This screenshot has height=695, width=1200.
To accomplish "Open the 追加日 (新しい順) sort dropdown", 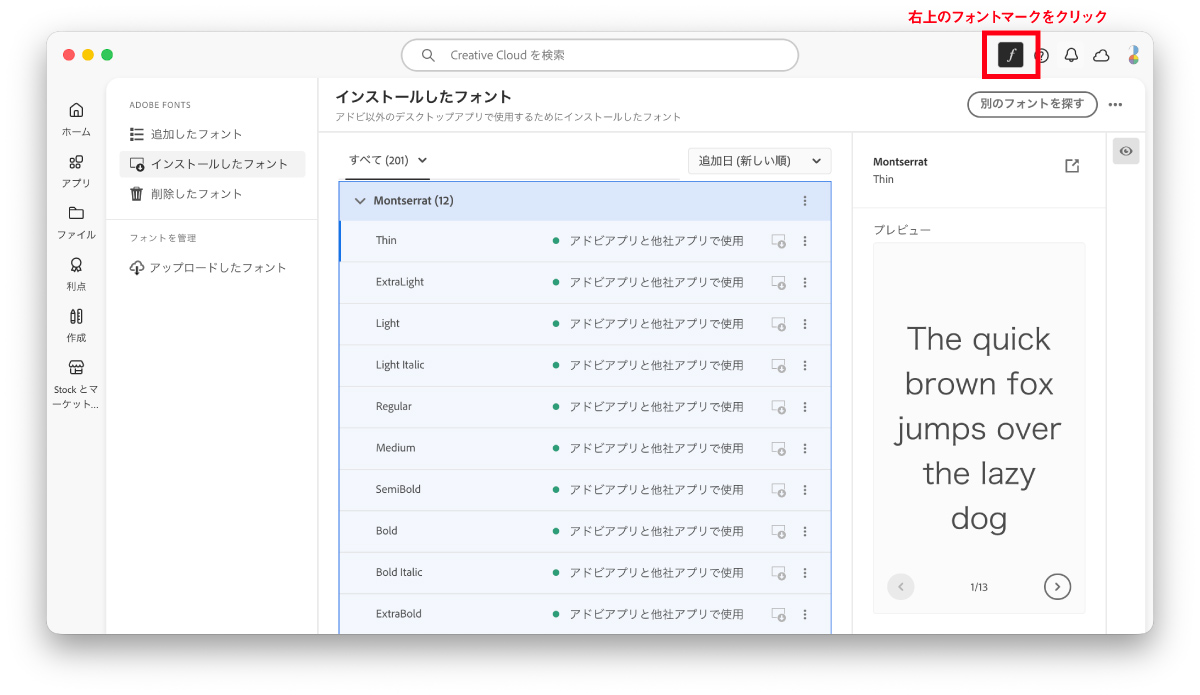I will 760,161.
